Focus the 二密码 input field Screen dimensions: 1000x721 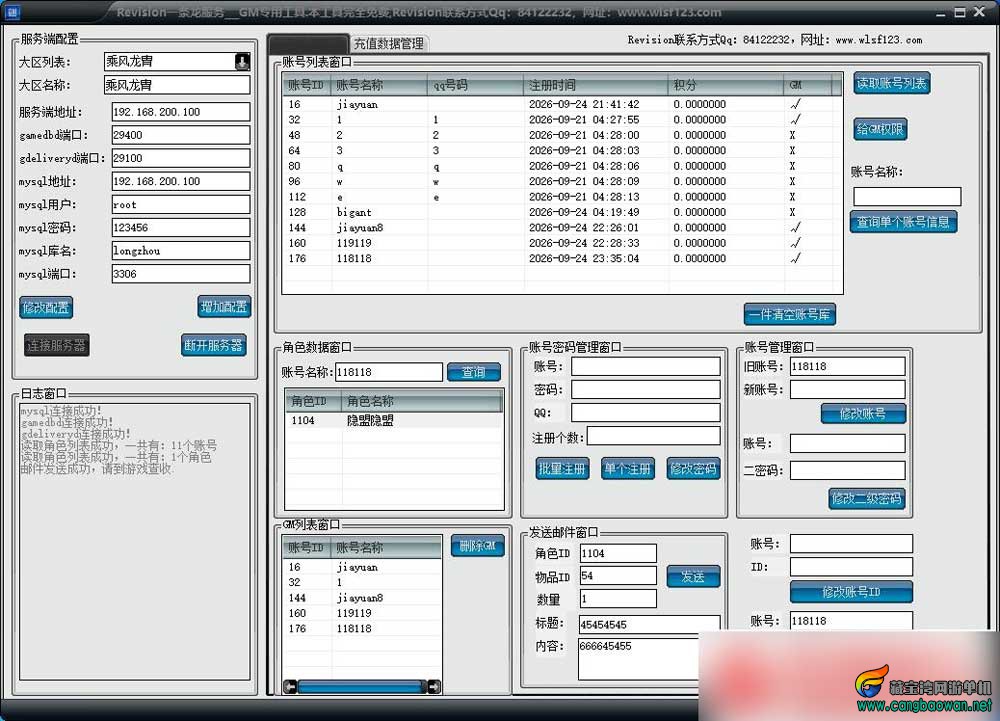848,470
